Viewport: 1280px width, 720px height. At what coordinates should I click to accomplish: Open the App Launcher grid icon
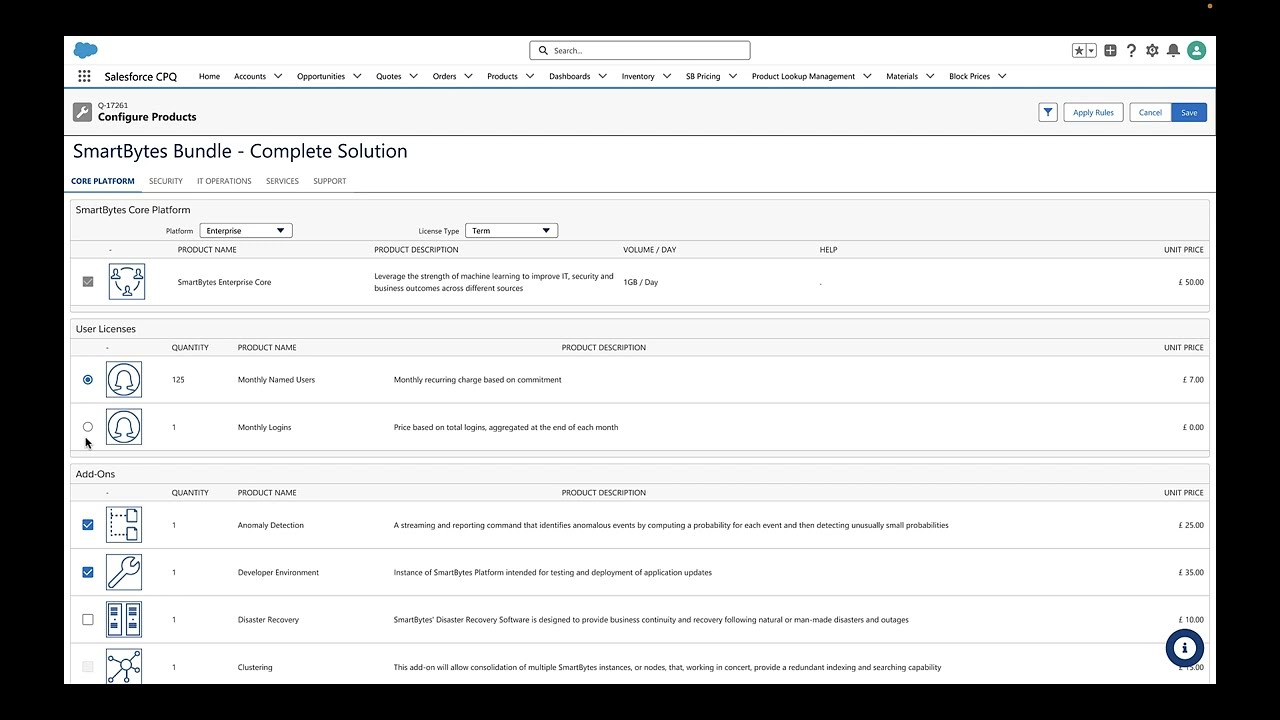pyautogui.click(x=84, y=76)
